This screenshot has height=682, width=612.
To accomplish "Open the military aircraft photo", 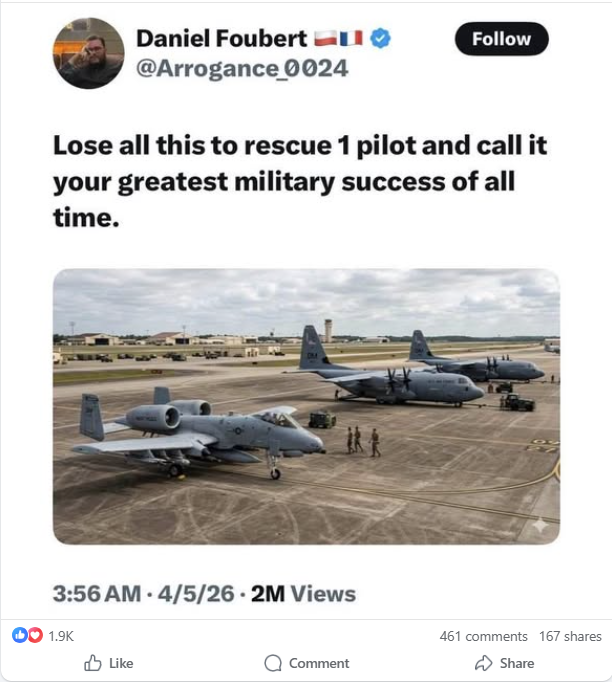I will [306, 407].
